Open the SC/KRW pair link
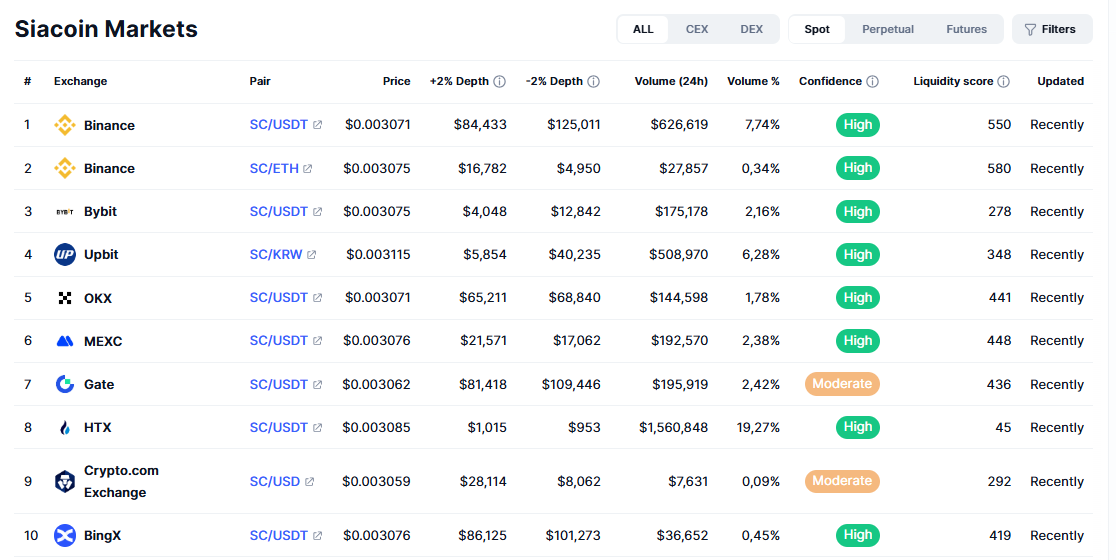Screen dimensions: 1116x560 pyautogui.click(x=276, y=255)
